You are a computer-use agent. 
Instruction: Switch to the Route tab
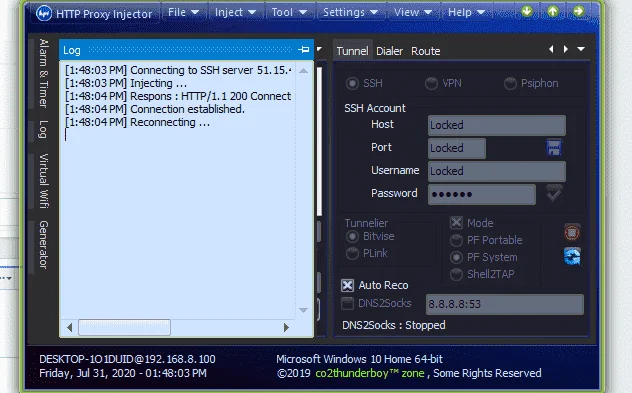point(426,51)
